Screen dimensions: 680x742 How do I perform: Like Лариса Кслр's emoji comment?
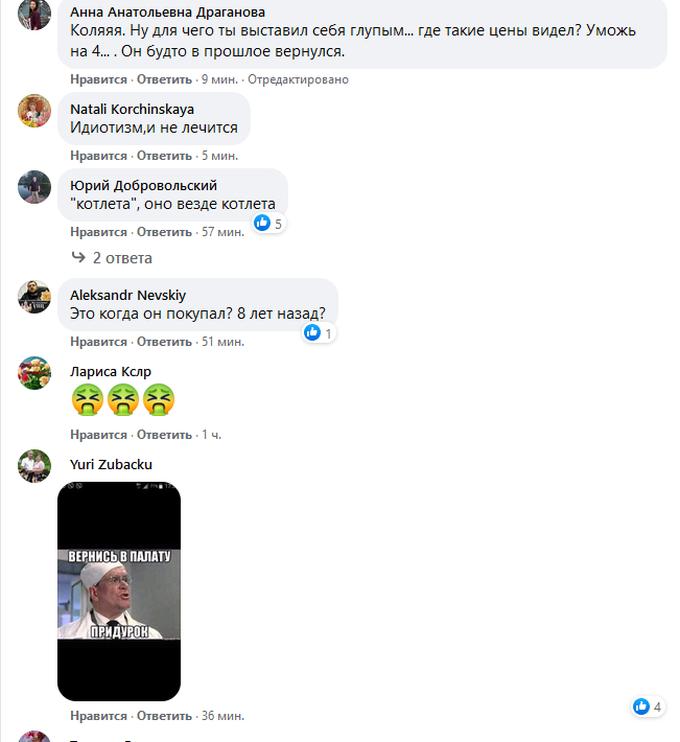click(x=98, y=434)
